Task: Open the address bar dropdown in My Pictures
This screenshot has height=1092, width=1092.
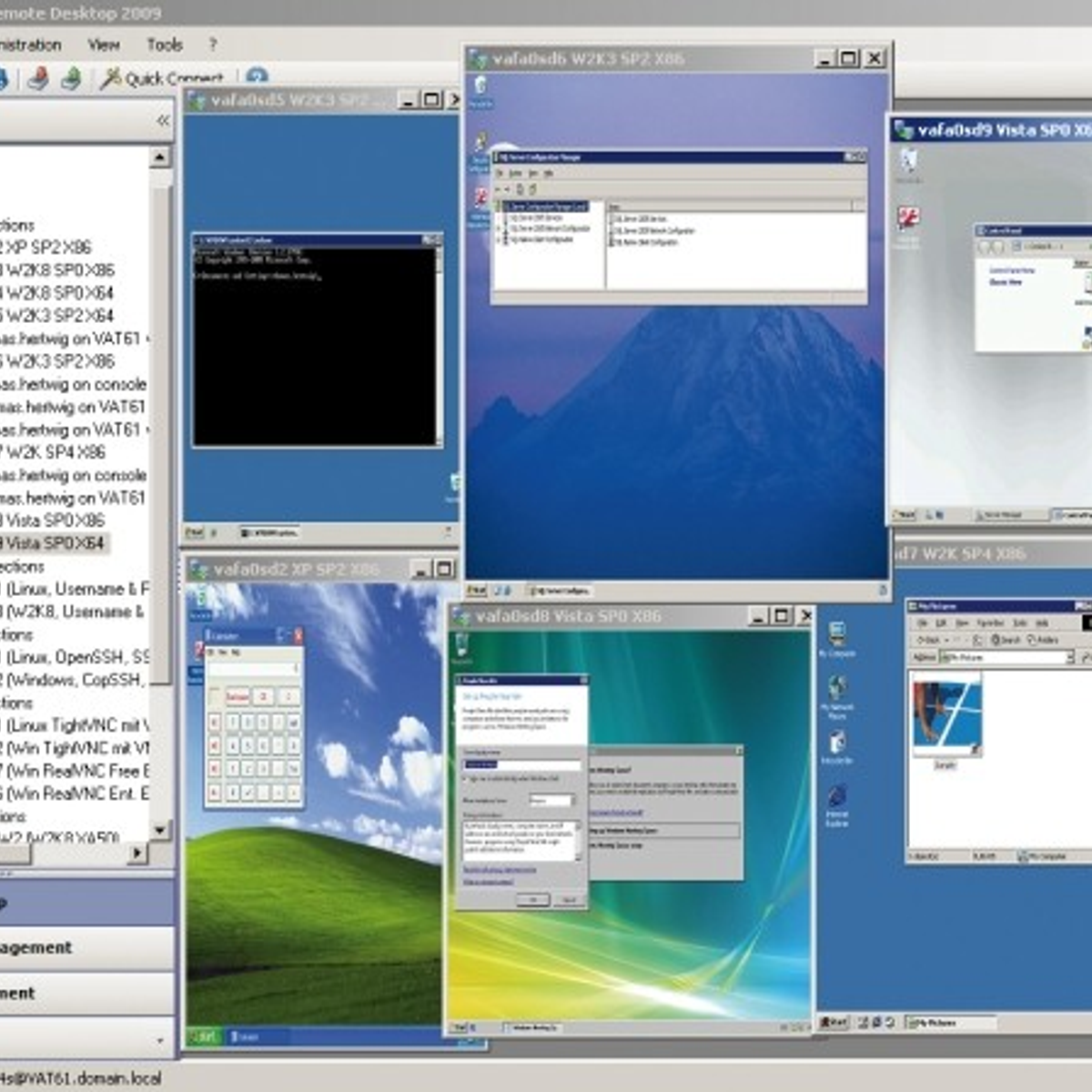Action: [1069, 657]
